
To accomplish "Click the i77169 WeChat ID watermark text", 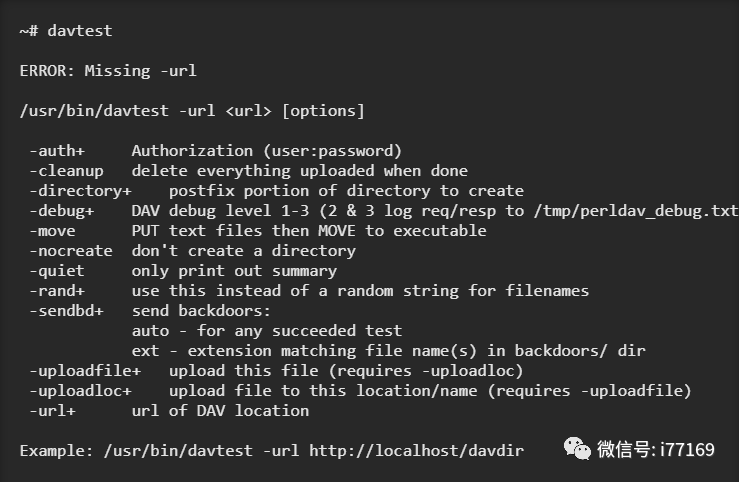I will click(x=687, y=450).
